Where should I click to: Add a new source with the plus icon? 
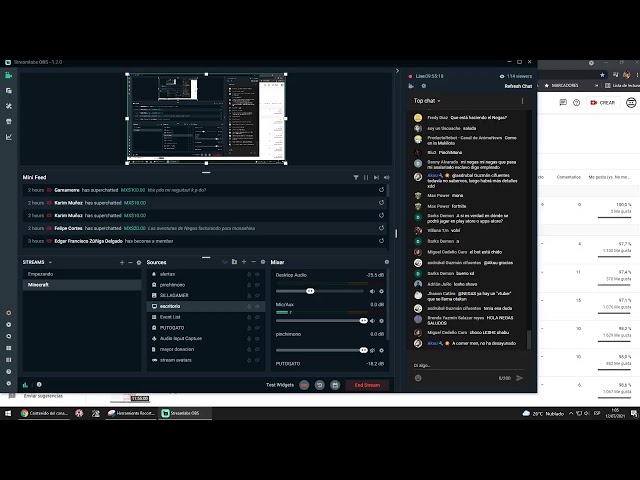pyautogui.click(x=244, y=262)
